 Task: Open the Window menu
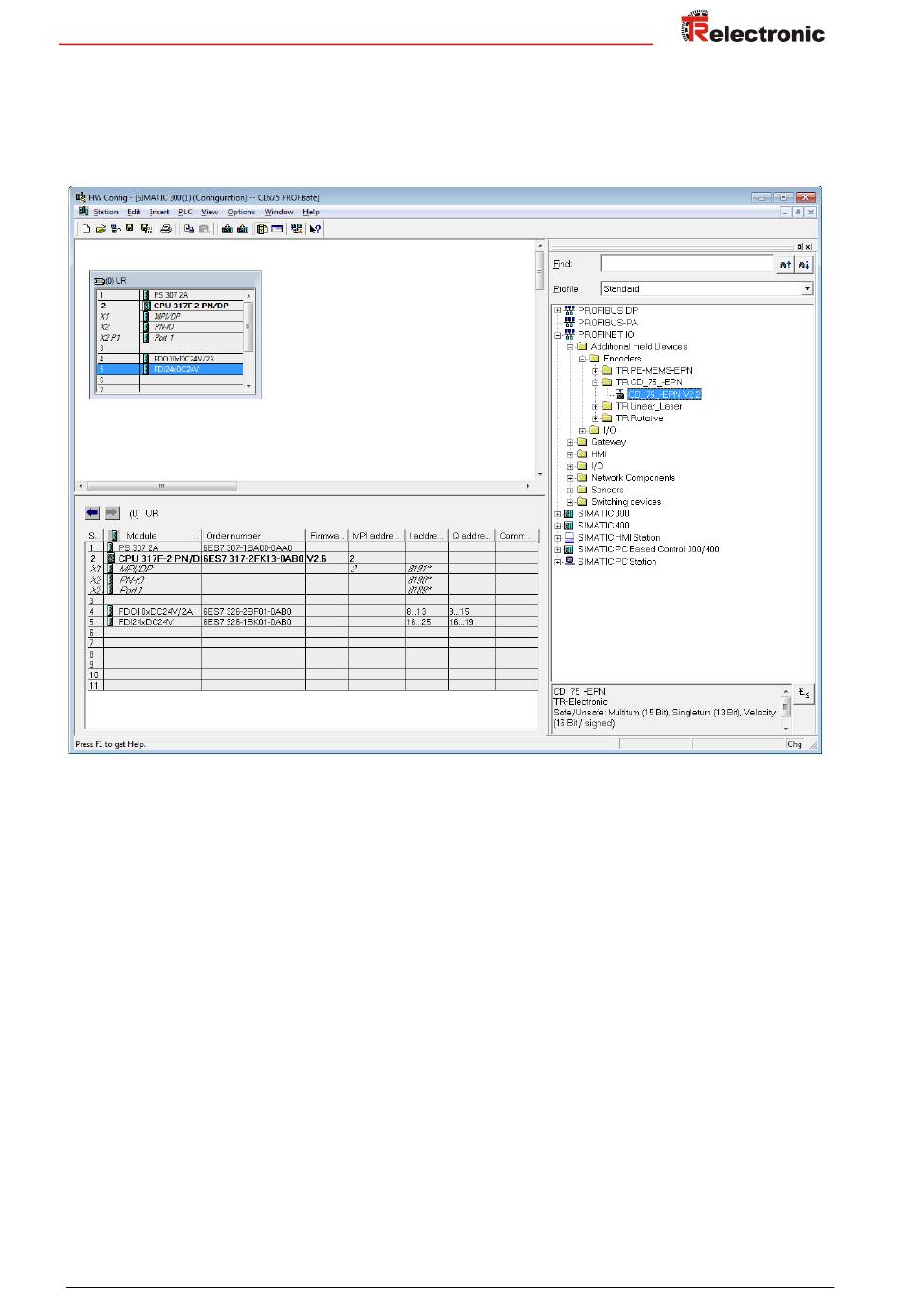click(x=279, y=213)
